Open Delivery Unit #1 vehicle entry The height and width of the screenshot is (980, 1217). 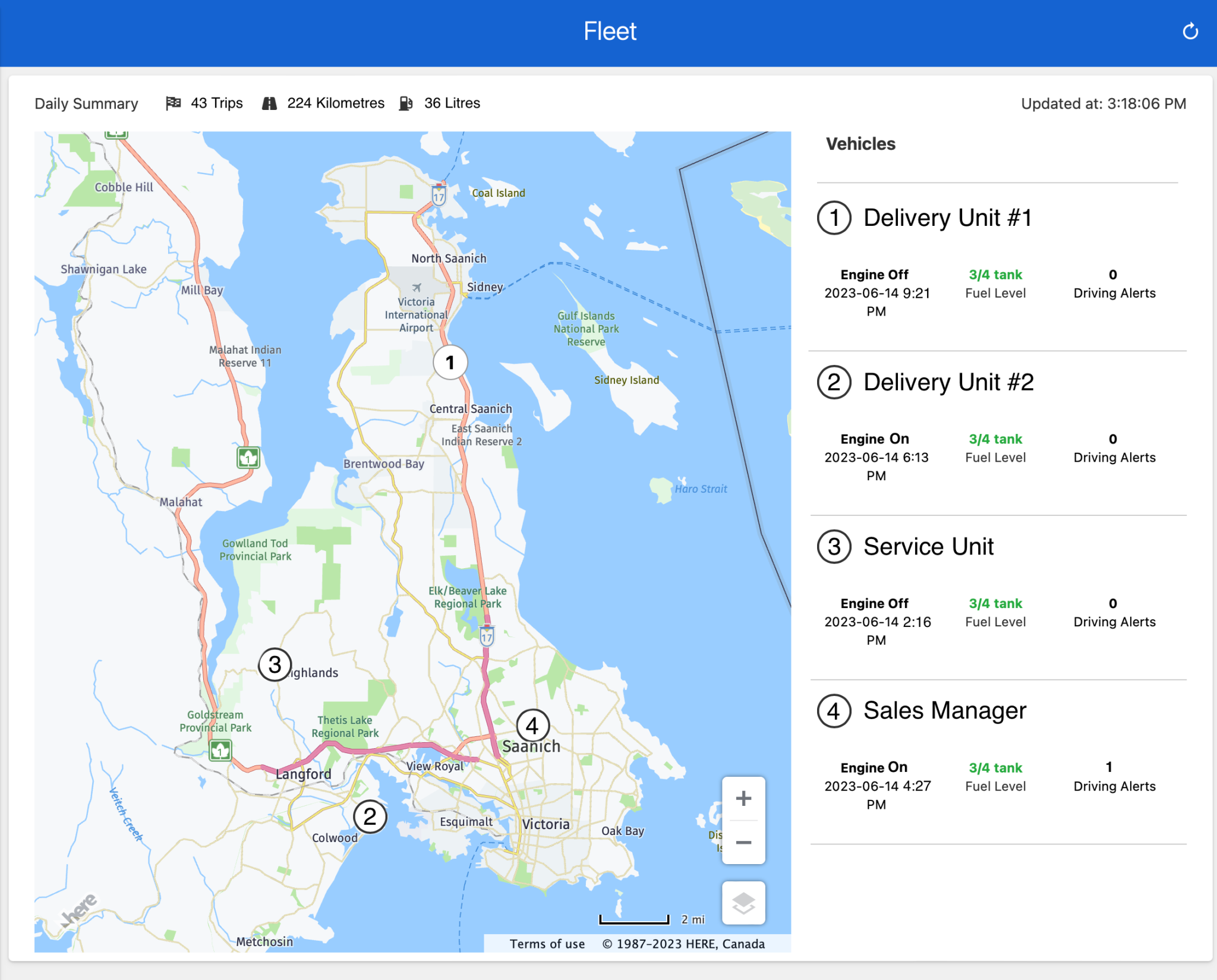pos(998,267)
